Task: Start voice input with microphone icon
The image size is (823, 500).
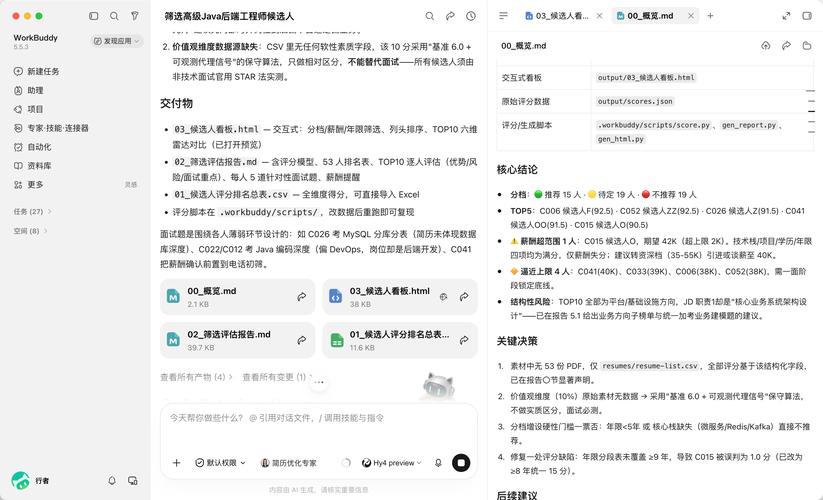Action: coord(438,463)
